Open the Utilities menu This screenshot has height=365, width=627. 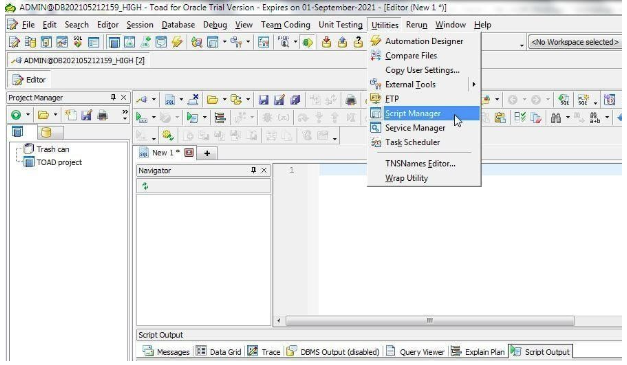pyautogui.click(x=384, y=25)
